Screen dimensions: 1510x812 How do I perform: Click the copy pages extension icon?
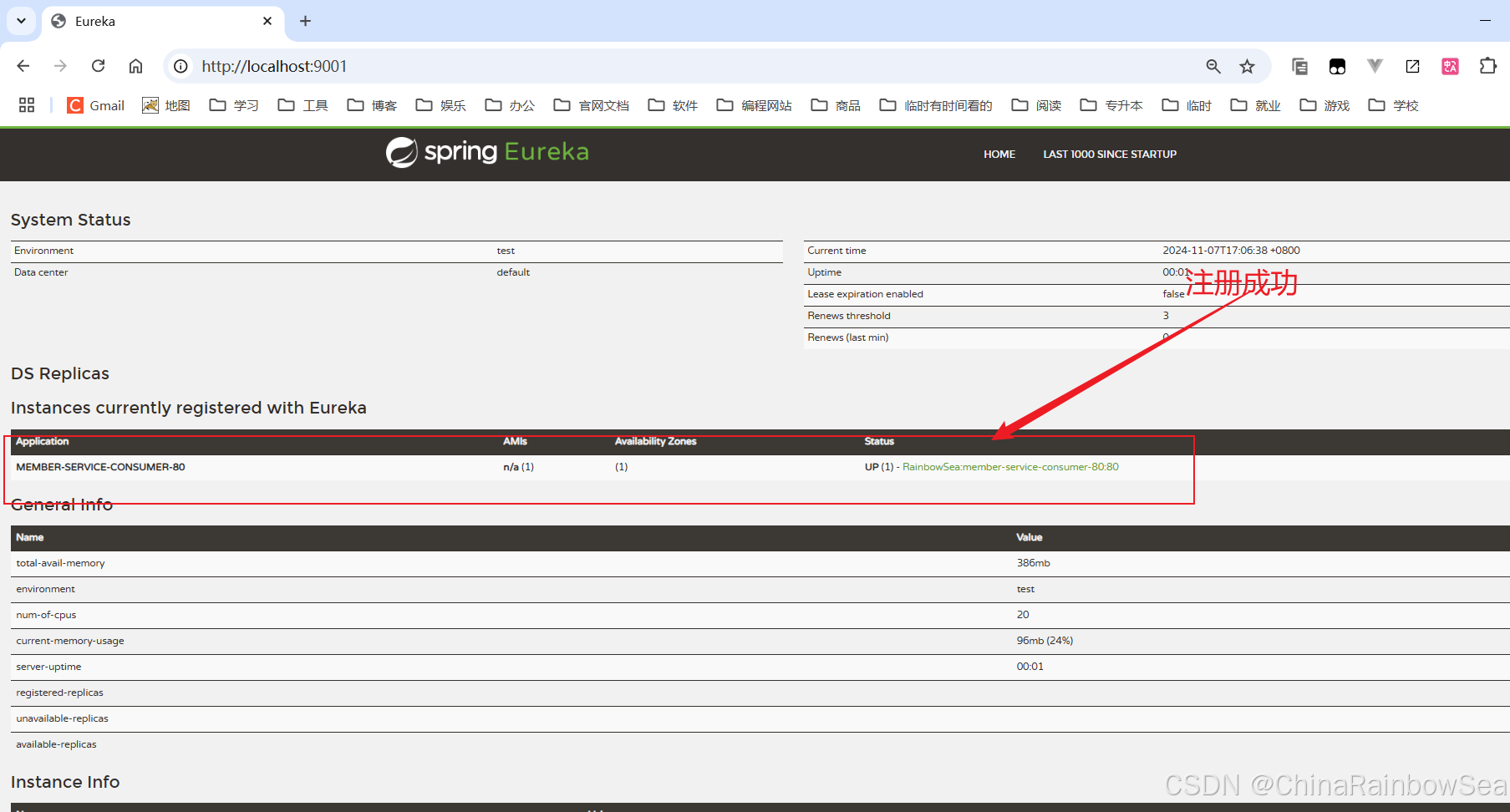pyautogui.click(x=1299, y=66)
